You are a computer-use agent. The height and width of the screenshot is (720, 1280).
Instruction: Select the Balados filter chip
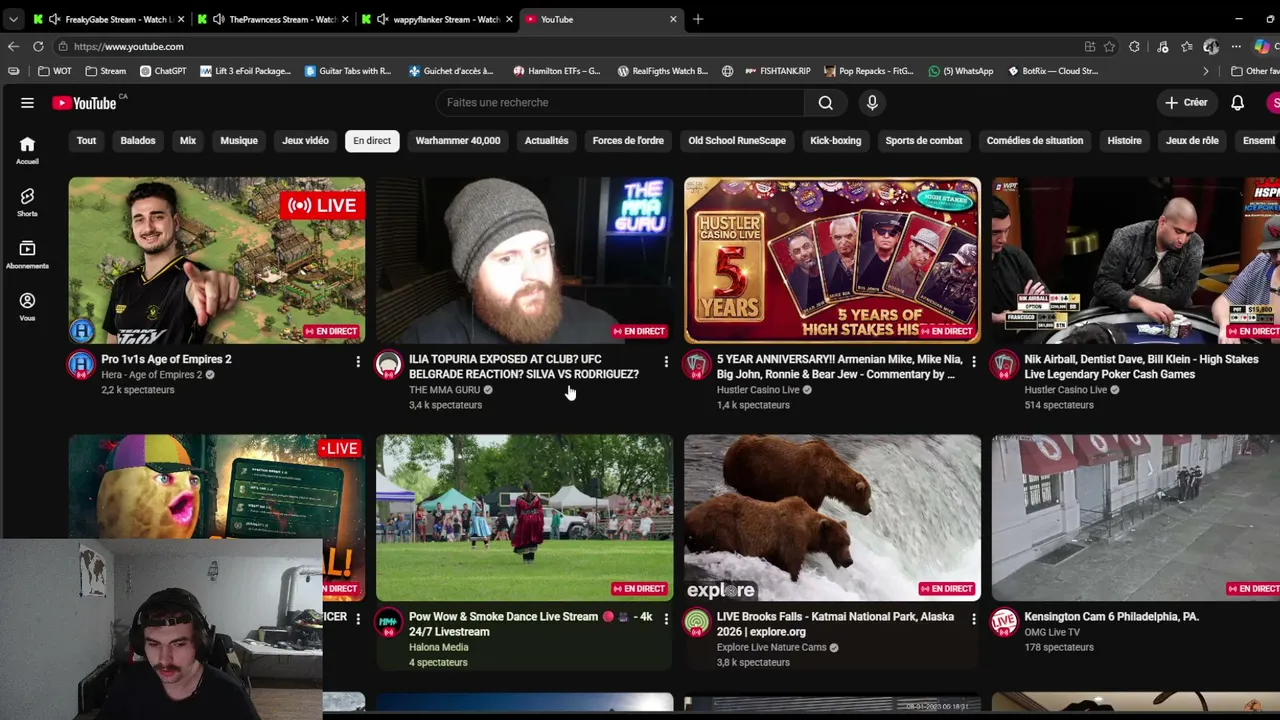[138, 141]
